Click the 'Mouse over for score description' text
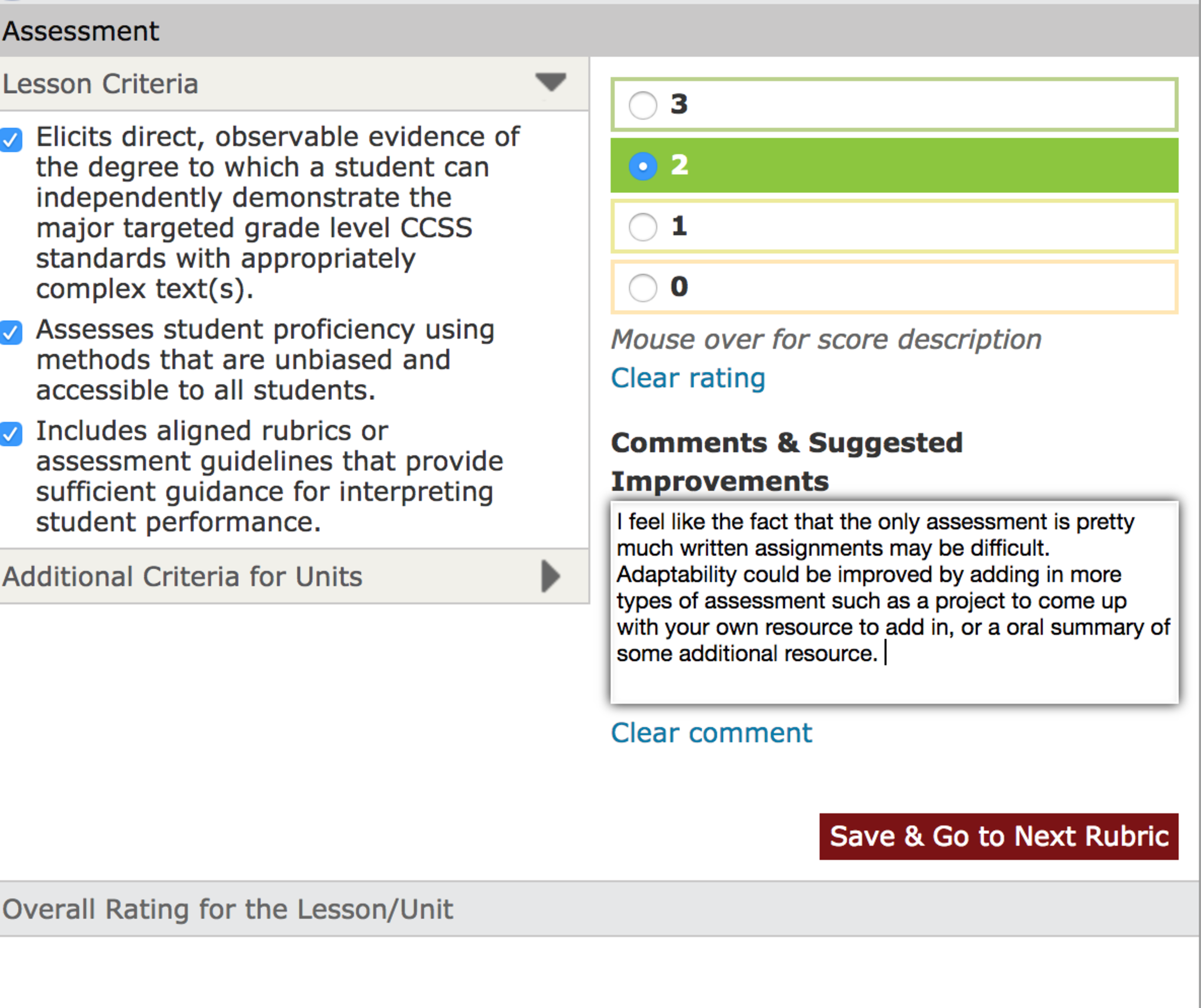The image size is (1201, 1008). point(826,340)
